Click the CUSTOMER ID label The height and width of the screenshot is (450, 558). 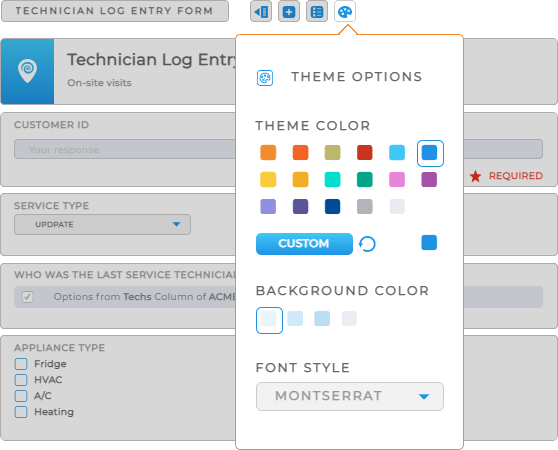(x=52, y=125)
